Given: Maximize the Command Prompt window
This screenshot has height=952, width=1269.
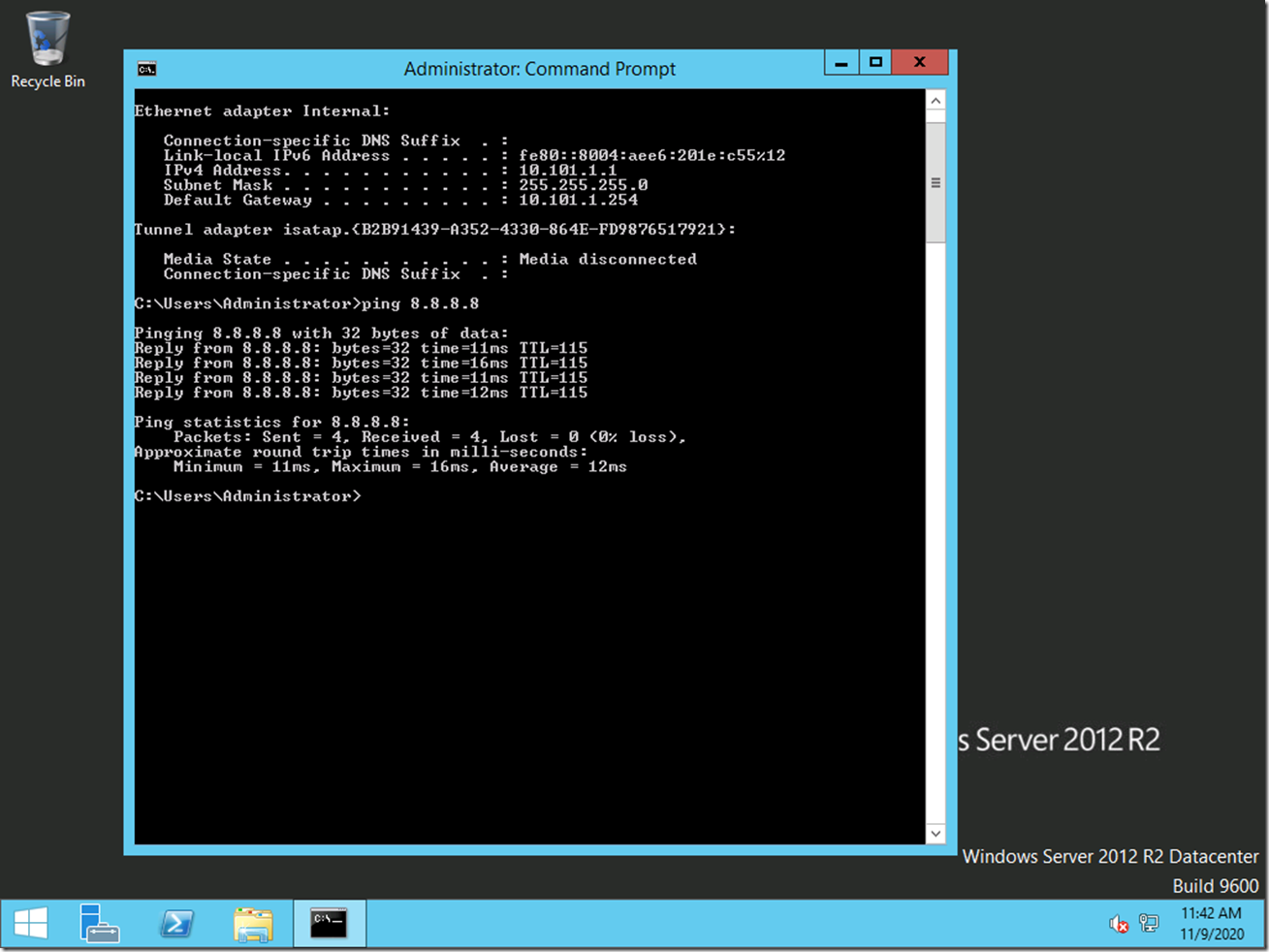Looking at the screenshot, I should [875, 63].
